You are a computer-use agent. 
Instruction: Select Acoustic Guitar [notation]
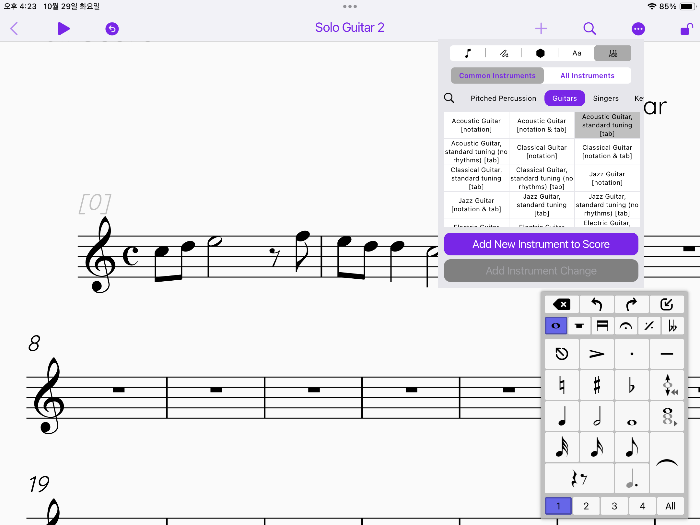click(x=476, y=125)
